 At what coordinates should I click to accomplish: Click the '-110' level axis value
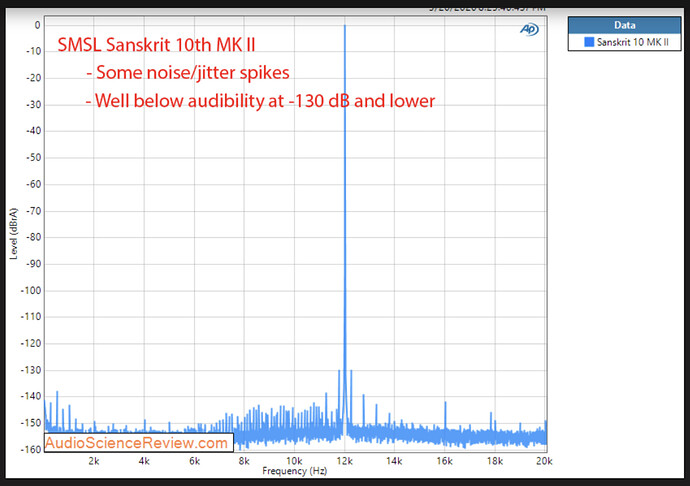31,317
